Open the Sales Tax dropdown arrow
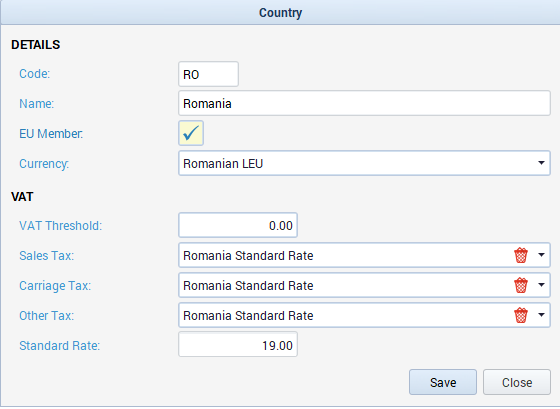 coord(541,255)
